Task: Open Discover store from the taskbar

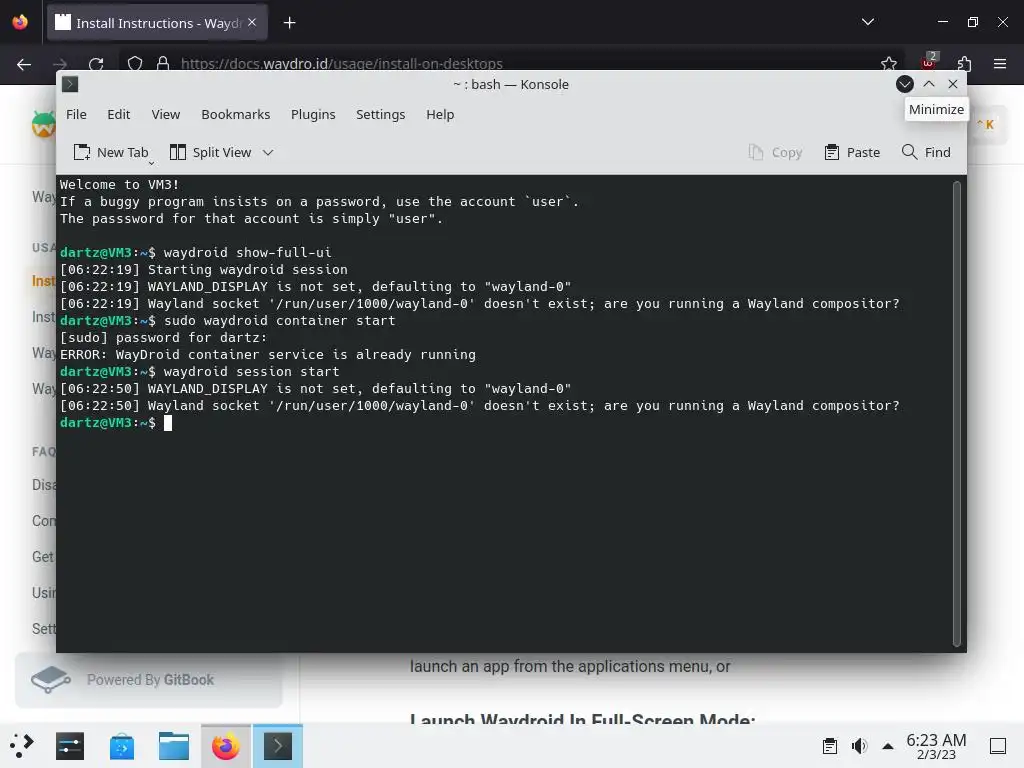Action: click(121, 746)
